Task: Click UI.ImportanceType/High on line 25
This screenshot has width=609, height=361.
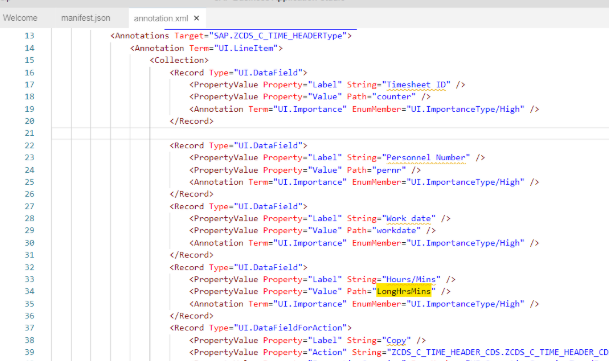Action: [x=465, y=182]
